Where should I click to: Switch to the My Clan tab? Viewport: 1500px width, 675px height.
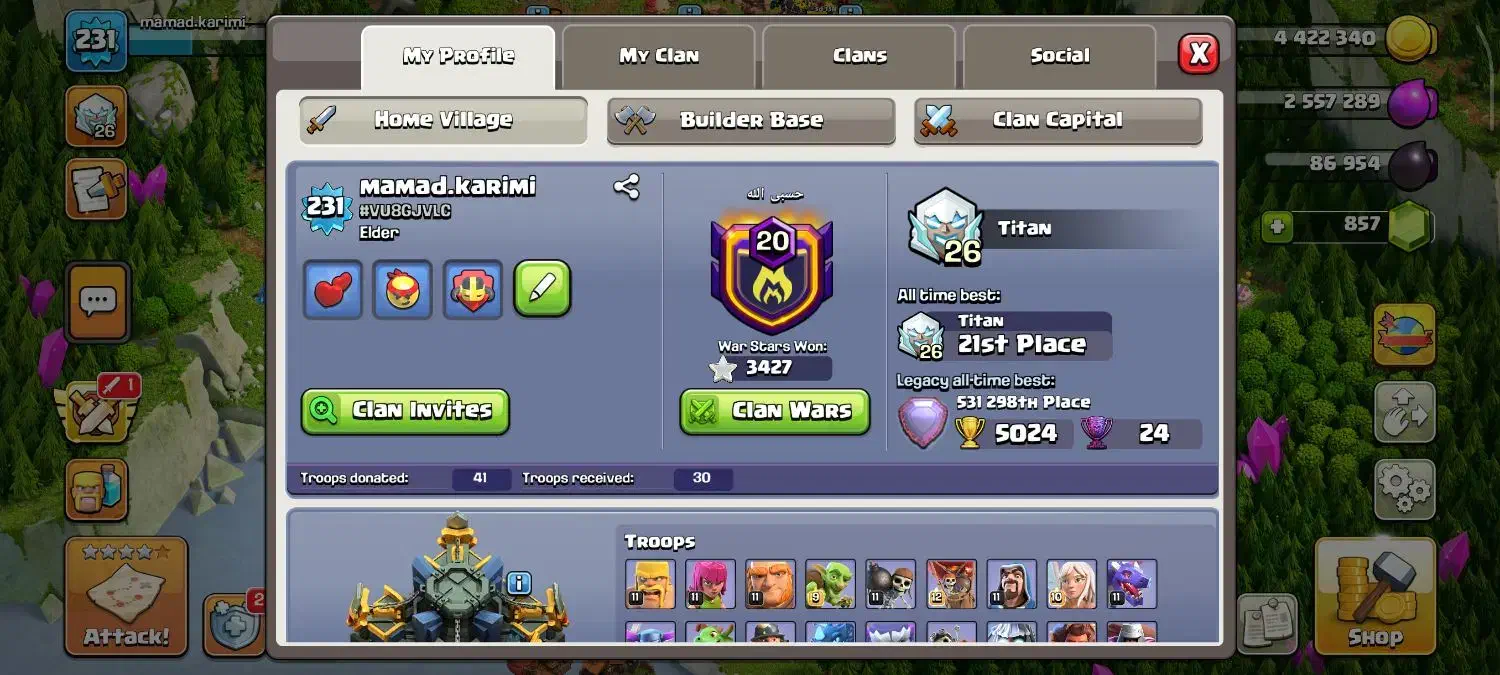click(x=658, y=56)
